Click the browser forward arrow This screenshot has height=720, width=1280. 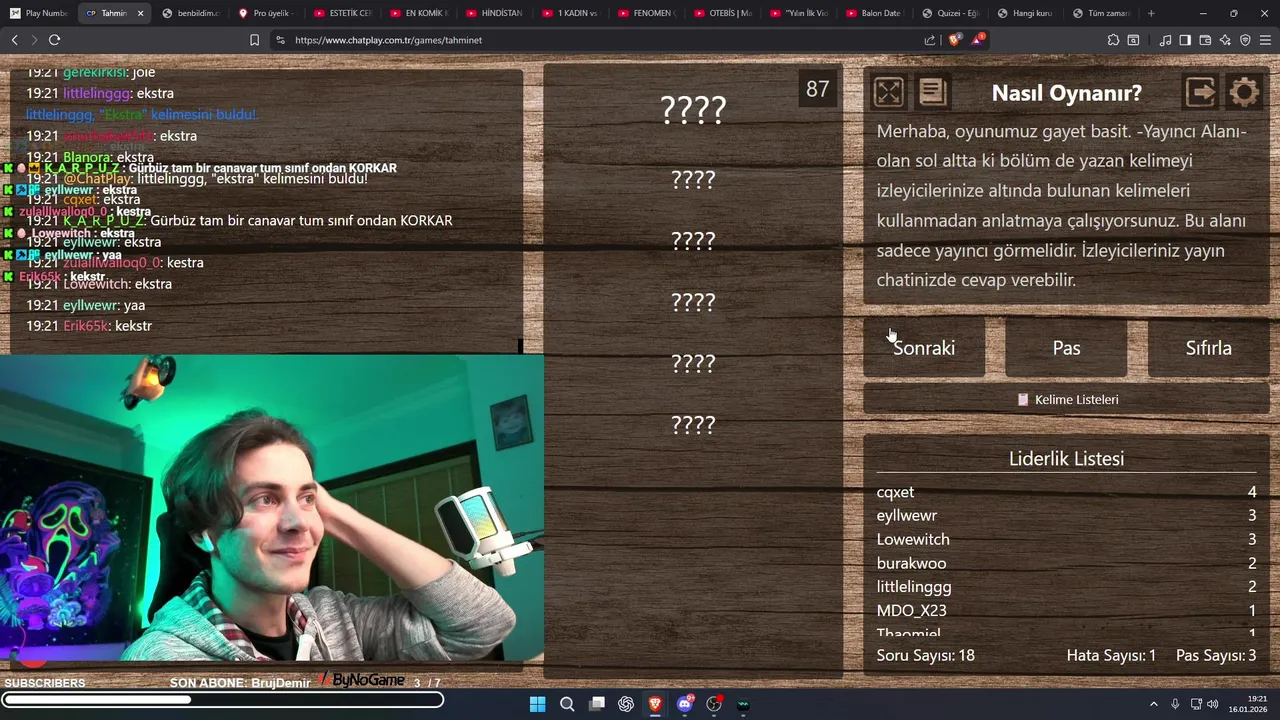[x=34, y=40]
